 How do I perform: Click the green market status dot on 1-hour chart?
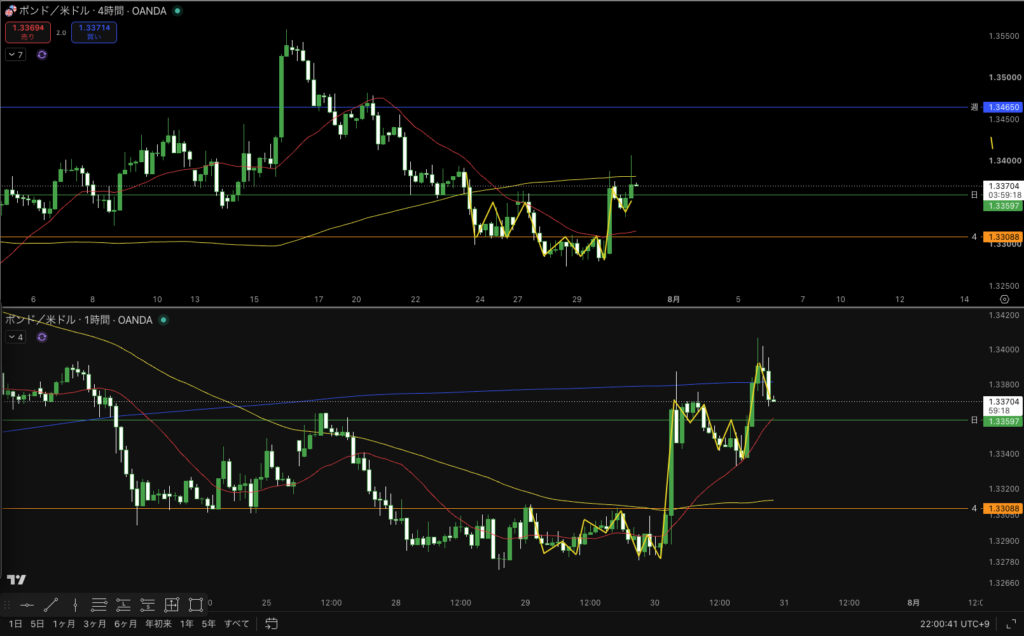(x=163, y=320)
